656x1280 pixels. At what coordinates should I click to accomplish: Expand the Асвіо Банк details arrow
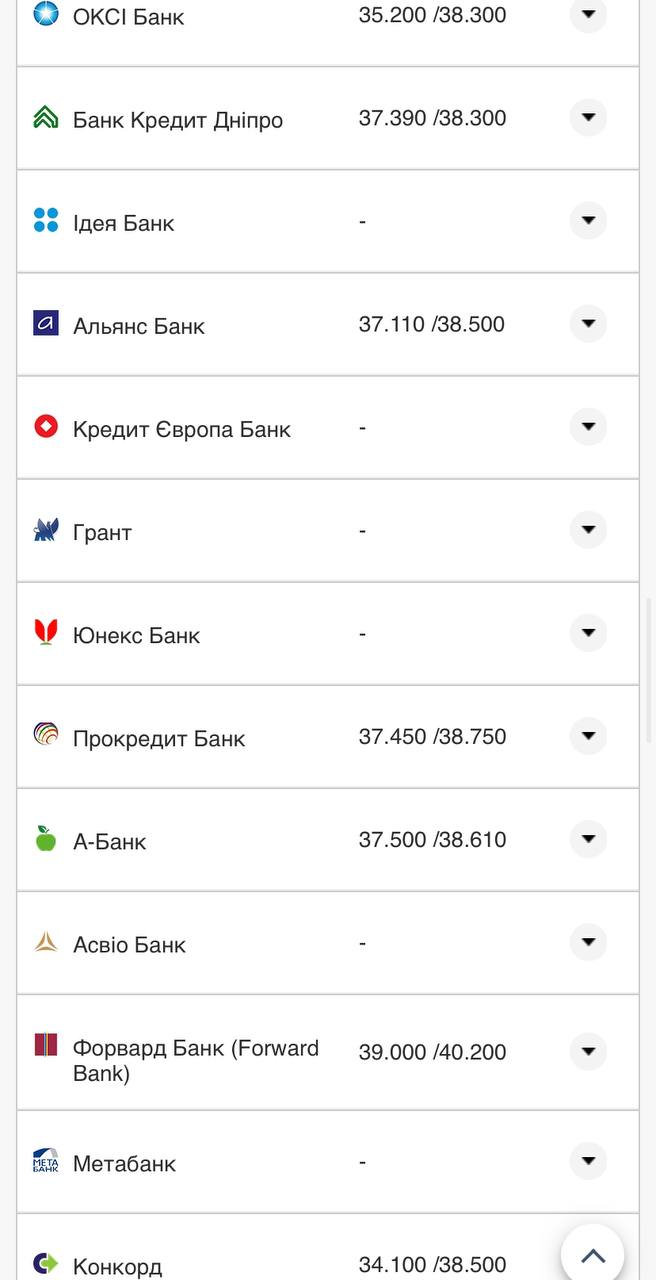click(588, 942)
